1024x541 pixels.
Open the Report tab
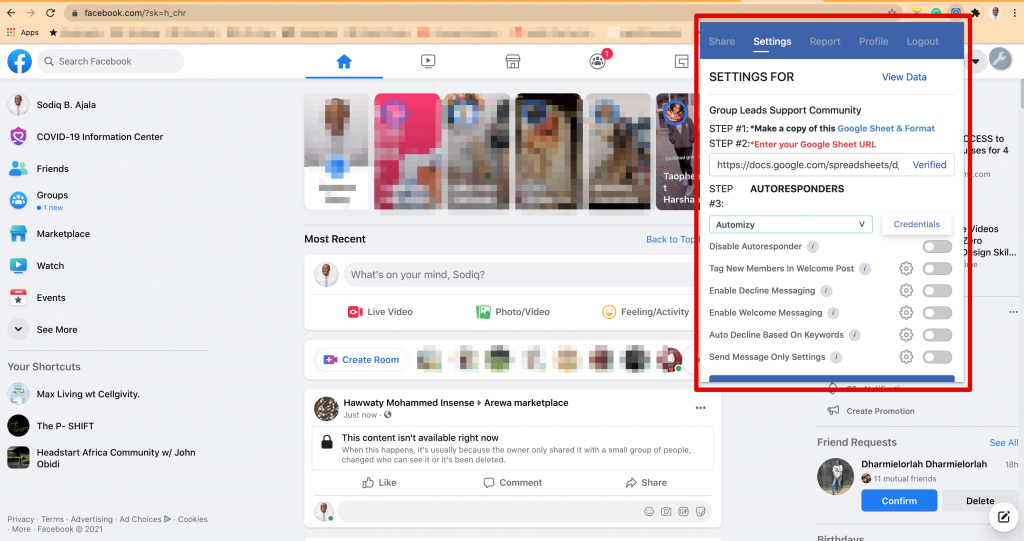pyautogui.click(x=825, y=41)
